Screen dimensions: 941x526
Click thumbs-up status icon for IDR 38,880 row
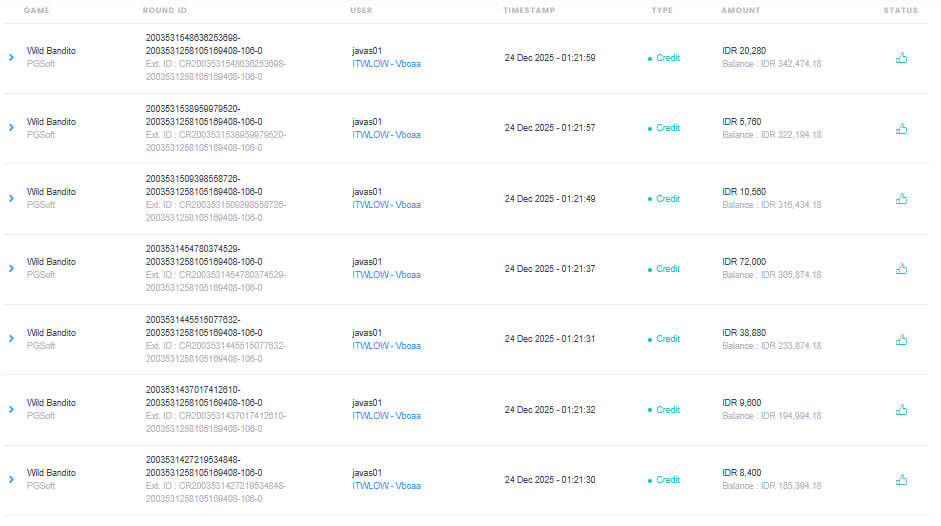[901, 339]
